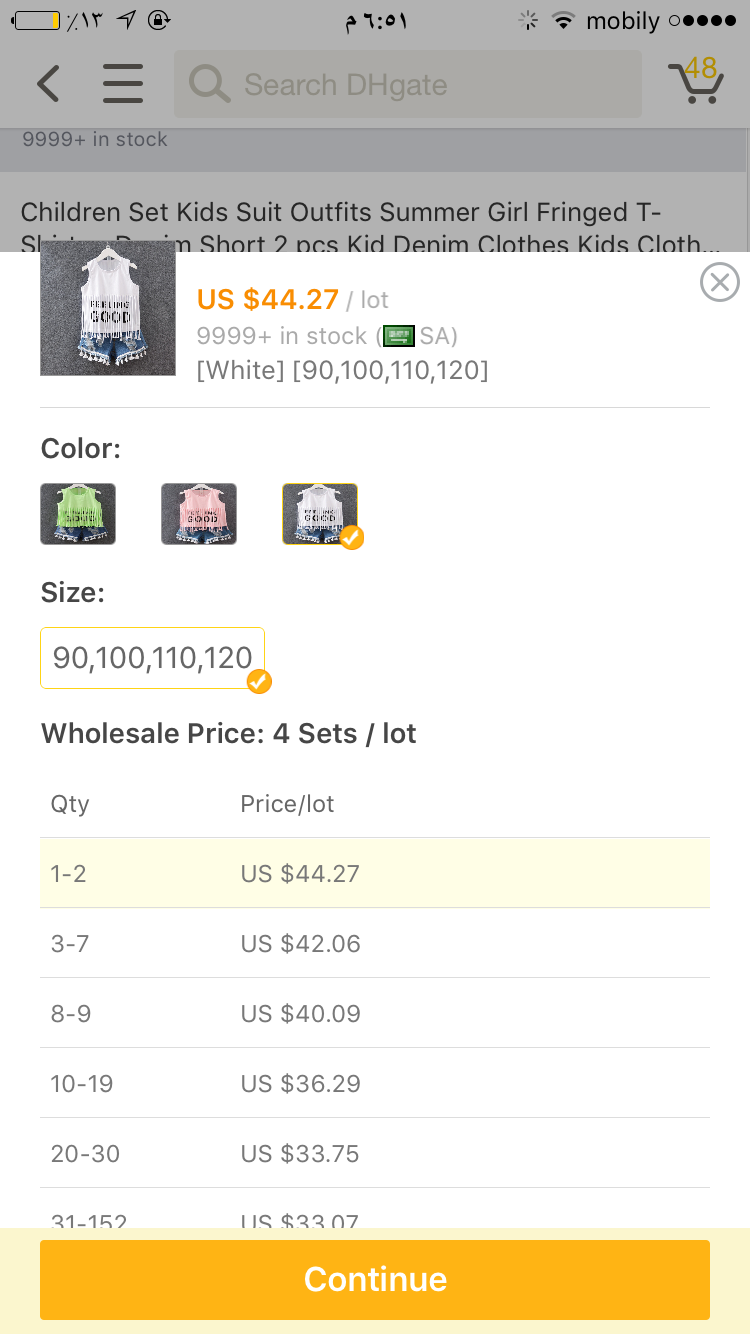
Task: Tap the search magnifier icon
Action: click(209, 84)
